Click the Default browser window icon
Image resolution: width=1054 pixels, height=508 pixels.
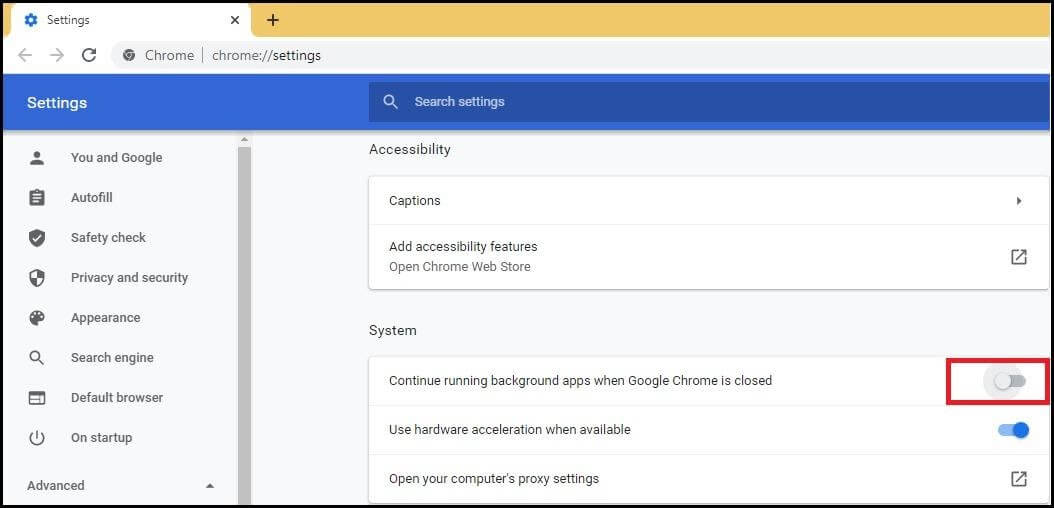(x=37, y=398)
